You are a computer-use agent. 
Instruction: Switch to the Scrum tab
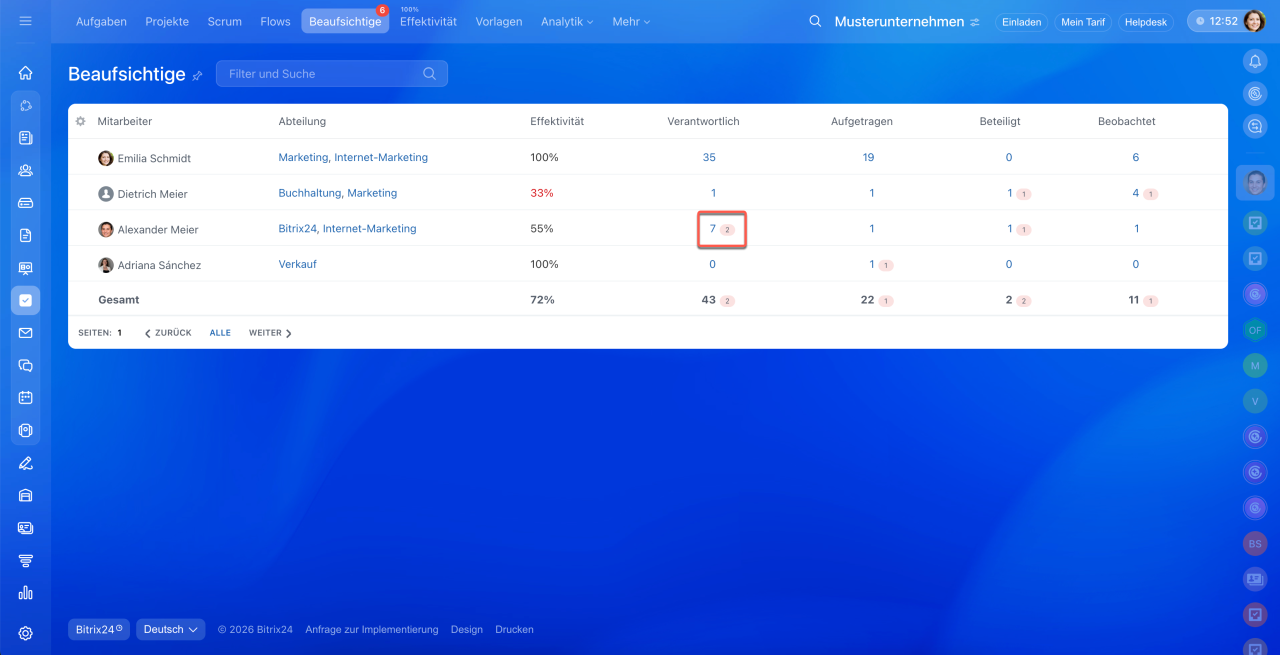pos(224,21)
